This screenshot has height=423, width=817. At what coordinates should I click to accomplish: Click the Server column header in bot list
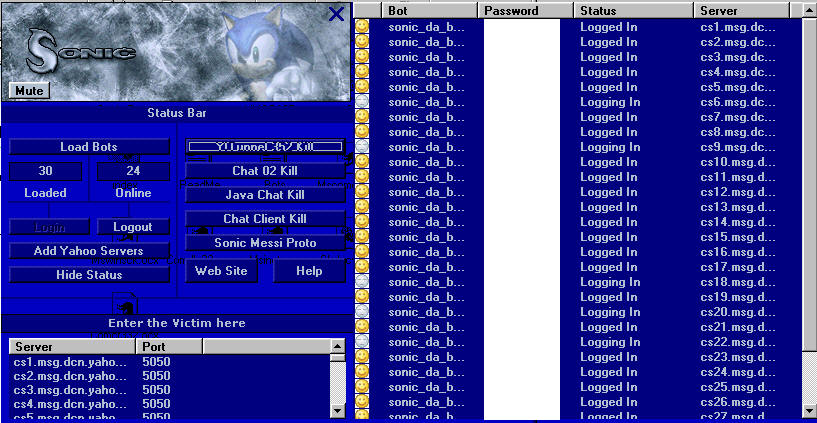(x=744, y=10)
